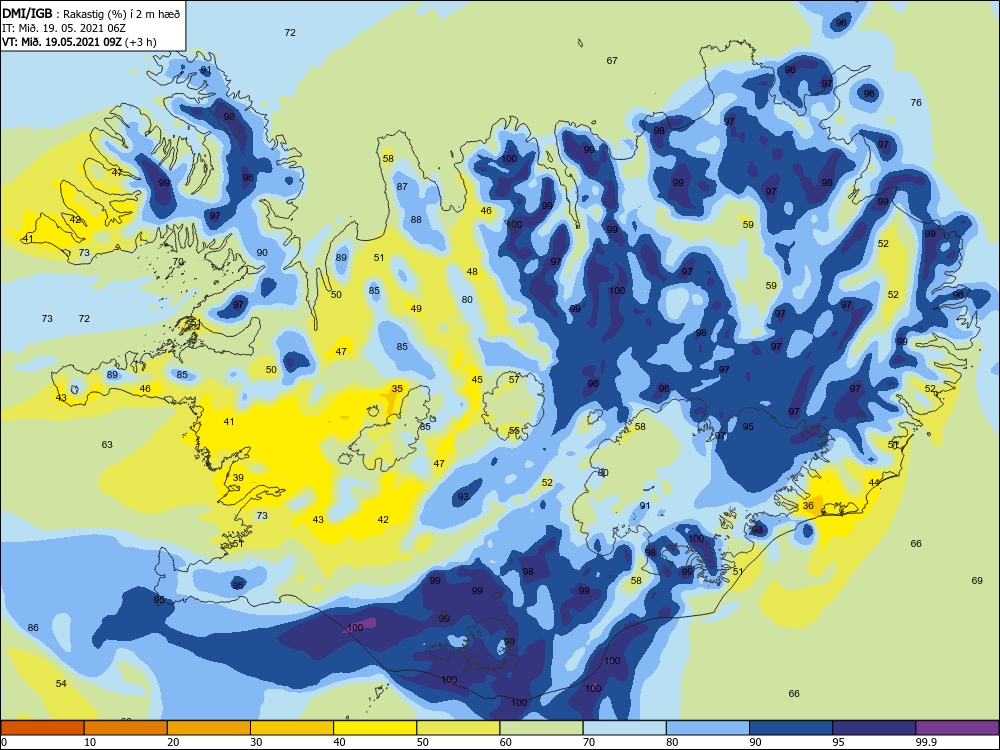Screen dimensions: 1000x750
Task: Click the map value '57'
Action: [514, 379]
